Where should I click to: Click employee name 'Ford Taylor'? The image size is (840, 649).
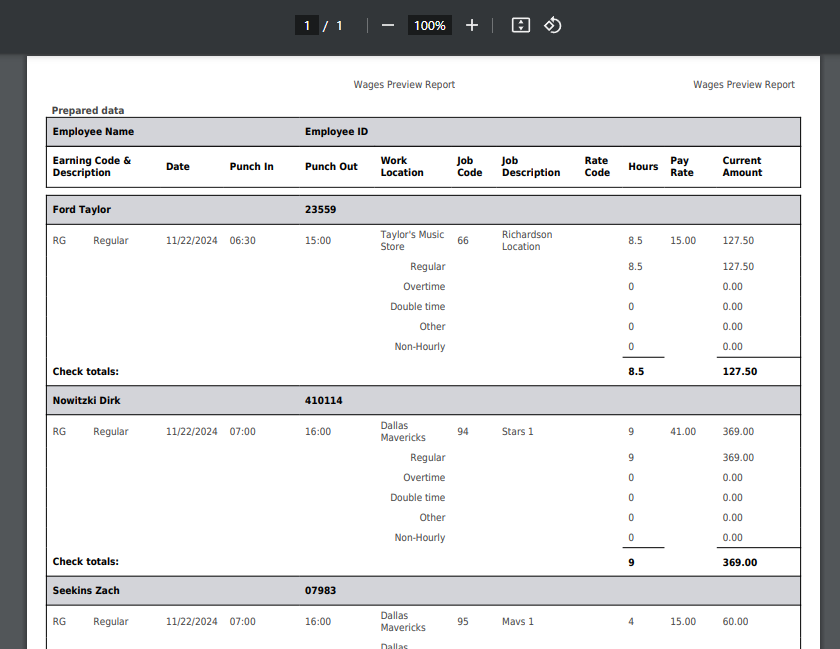pos(81,210)
